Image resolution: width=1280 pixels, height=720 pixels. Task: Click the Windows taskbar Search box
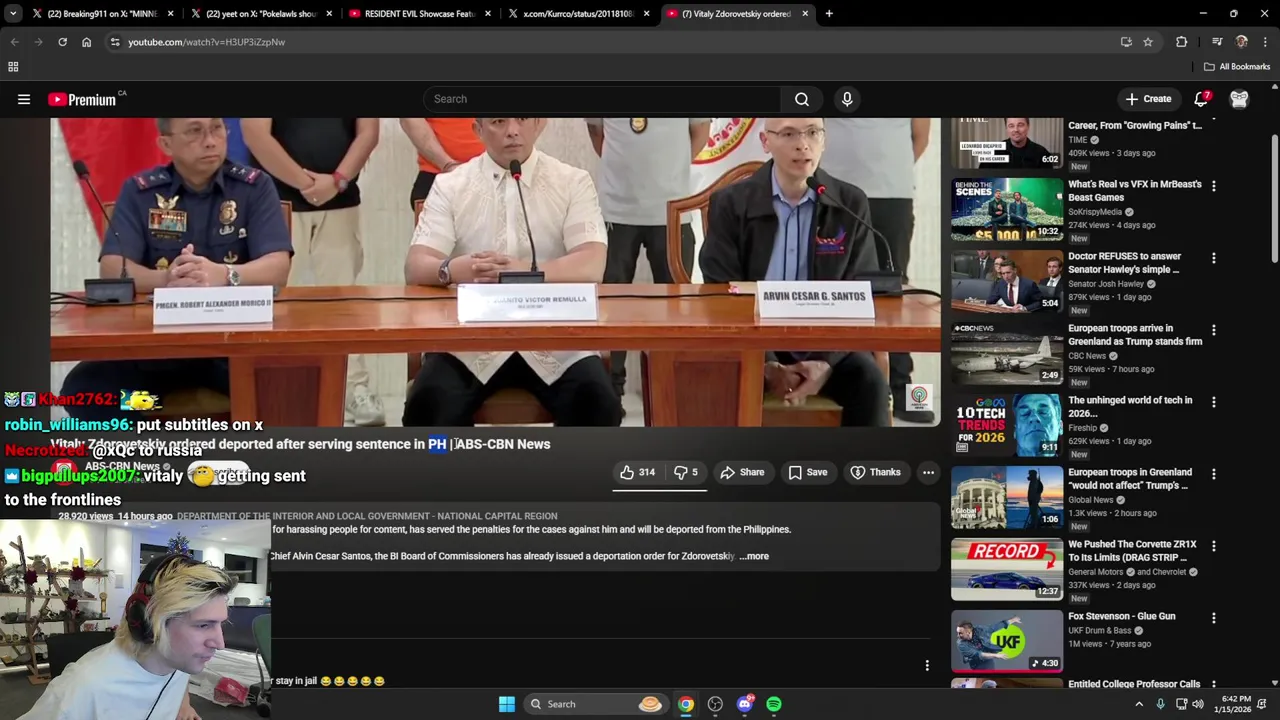pos(597,704)
